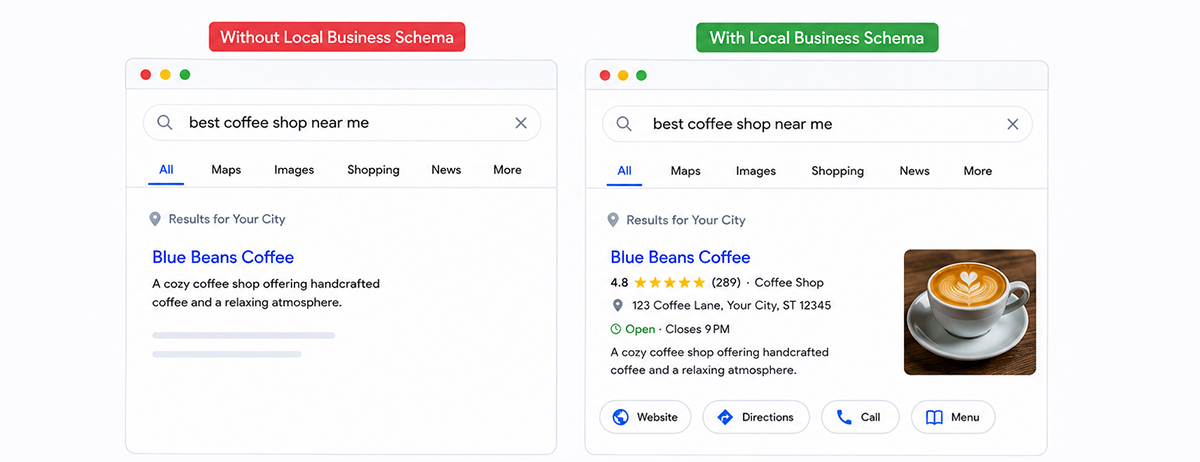Open Blue Beans Coffee link in right window
The height and width of the screenshot is (462, 1200).
680,257
